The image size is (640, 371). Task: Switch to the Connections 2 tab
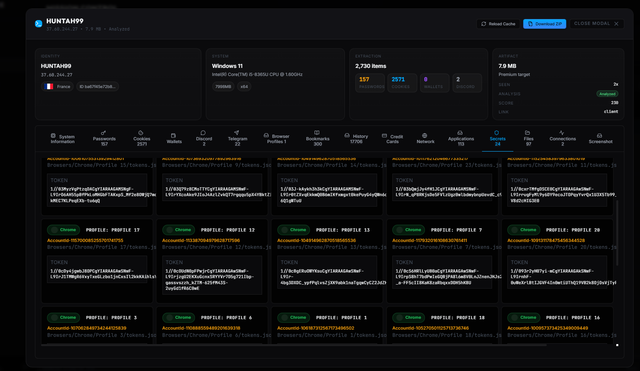tap(562, 138)
